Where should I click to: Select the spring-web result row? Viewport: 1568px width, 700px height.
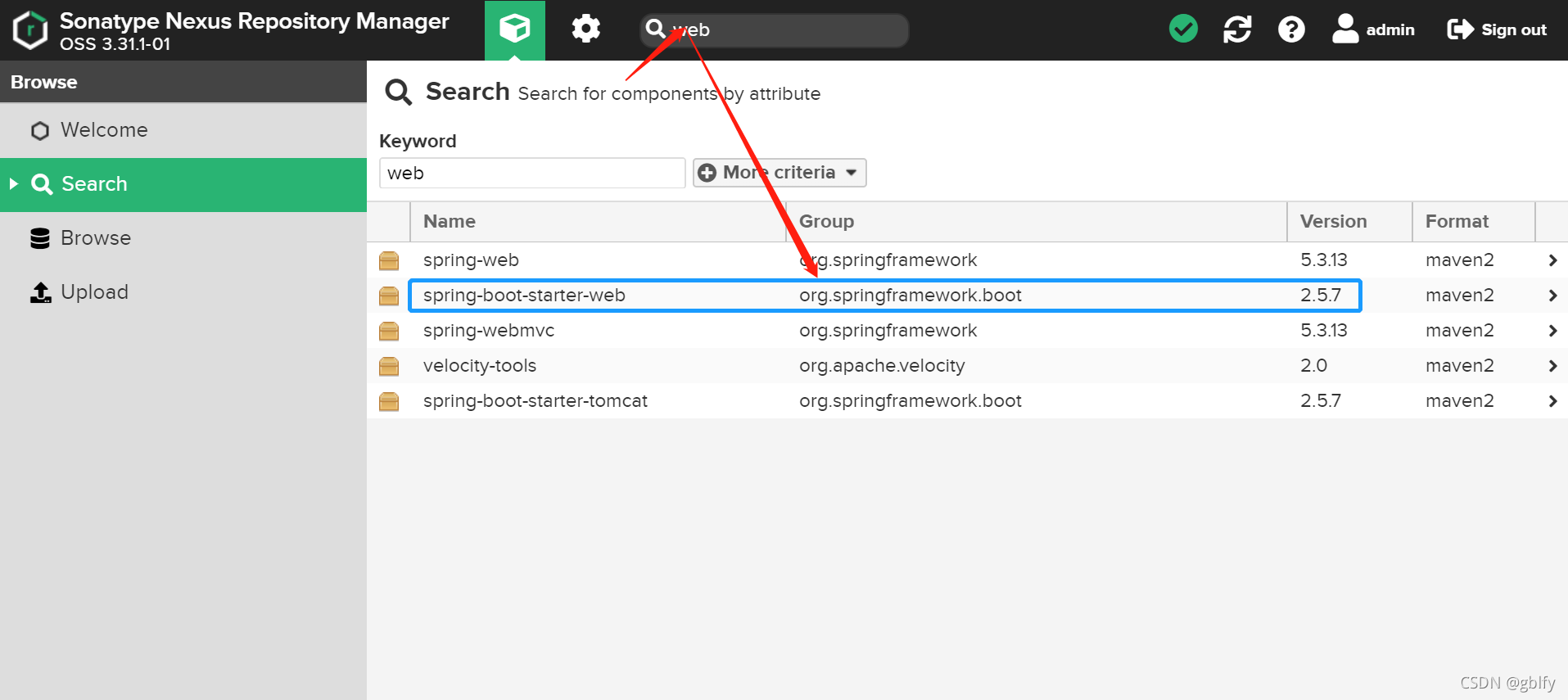(967, 260)
